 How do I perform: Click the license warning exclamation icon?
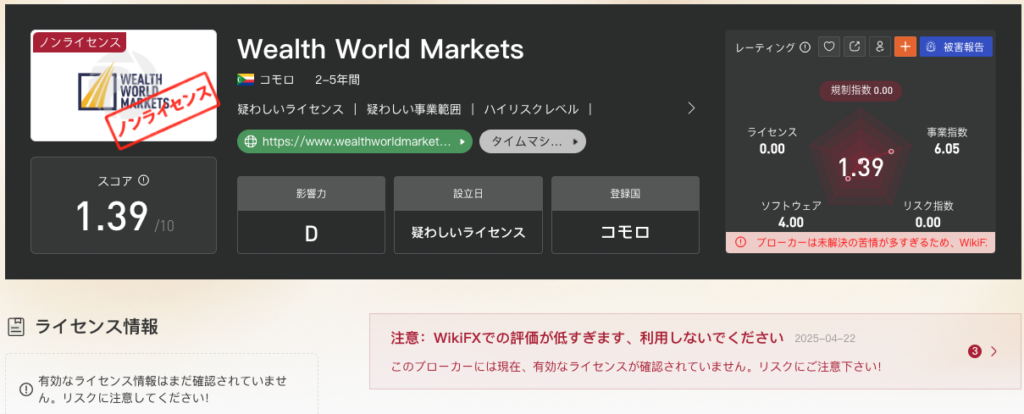click(x=26, y=389)
